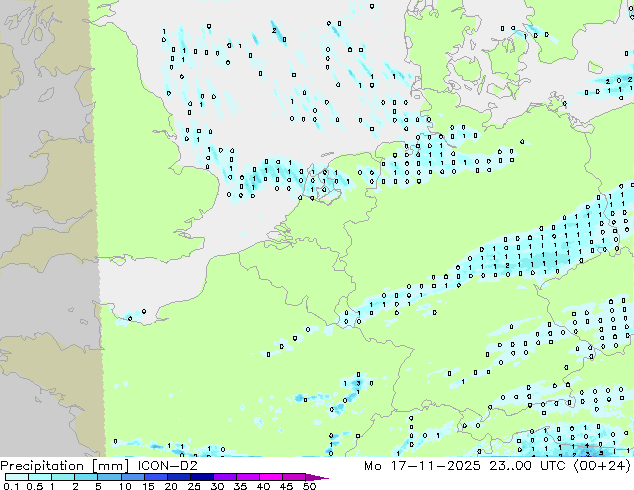Click the 2–5 mm legend color box
Viewport: 634px width, 490px height.
(86, 477)
